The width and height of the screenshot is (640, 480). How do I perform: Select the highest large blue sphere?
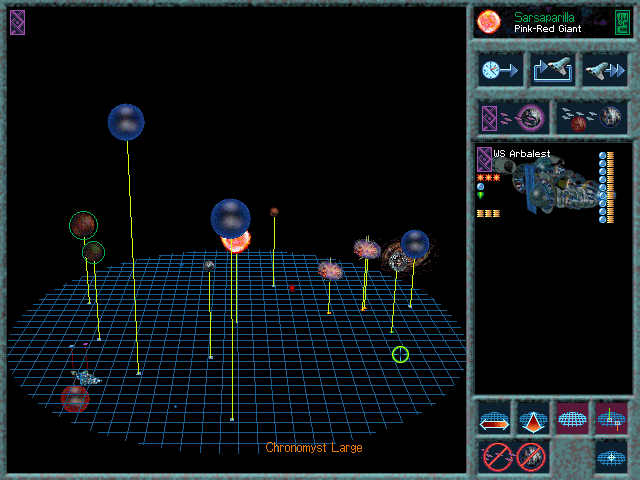[x=126, y=122]
